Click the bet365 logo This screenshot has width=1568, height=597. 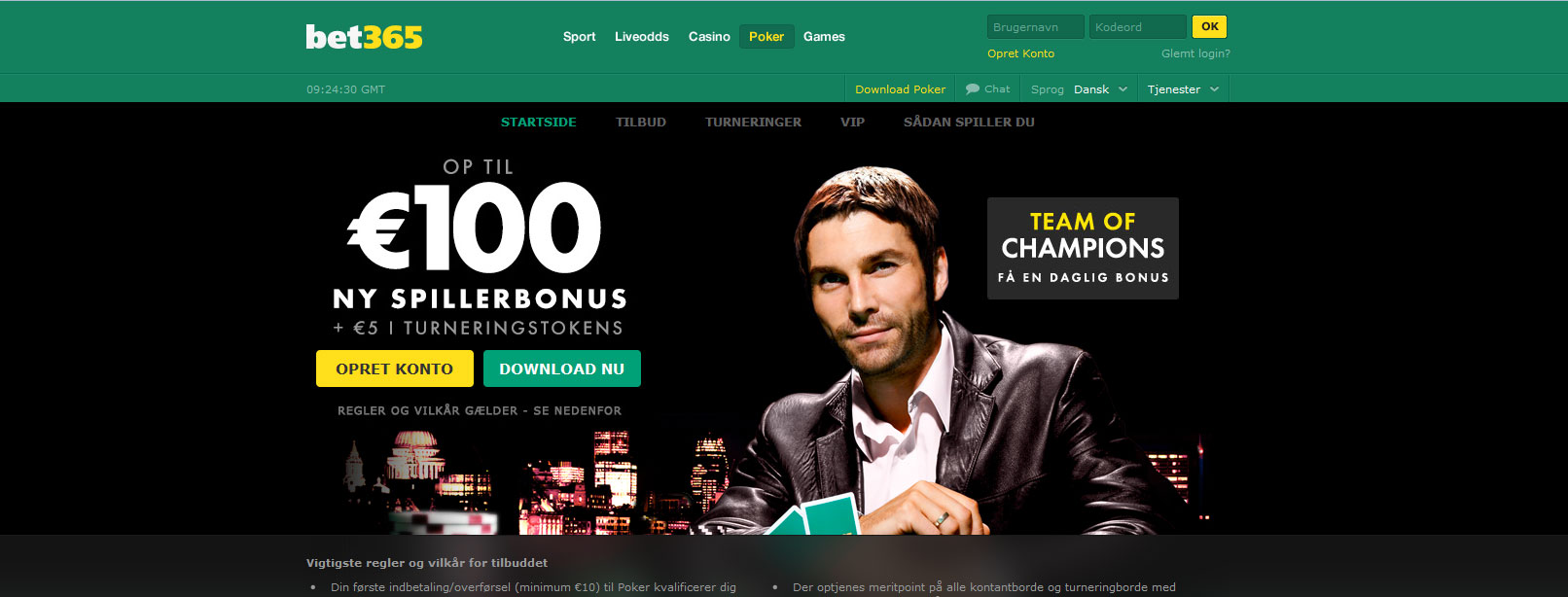(x=364, y=37)
